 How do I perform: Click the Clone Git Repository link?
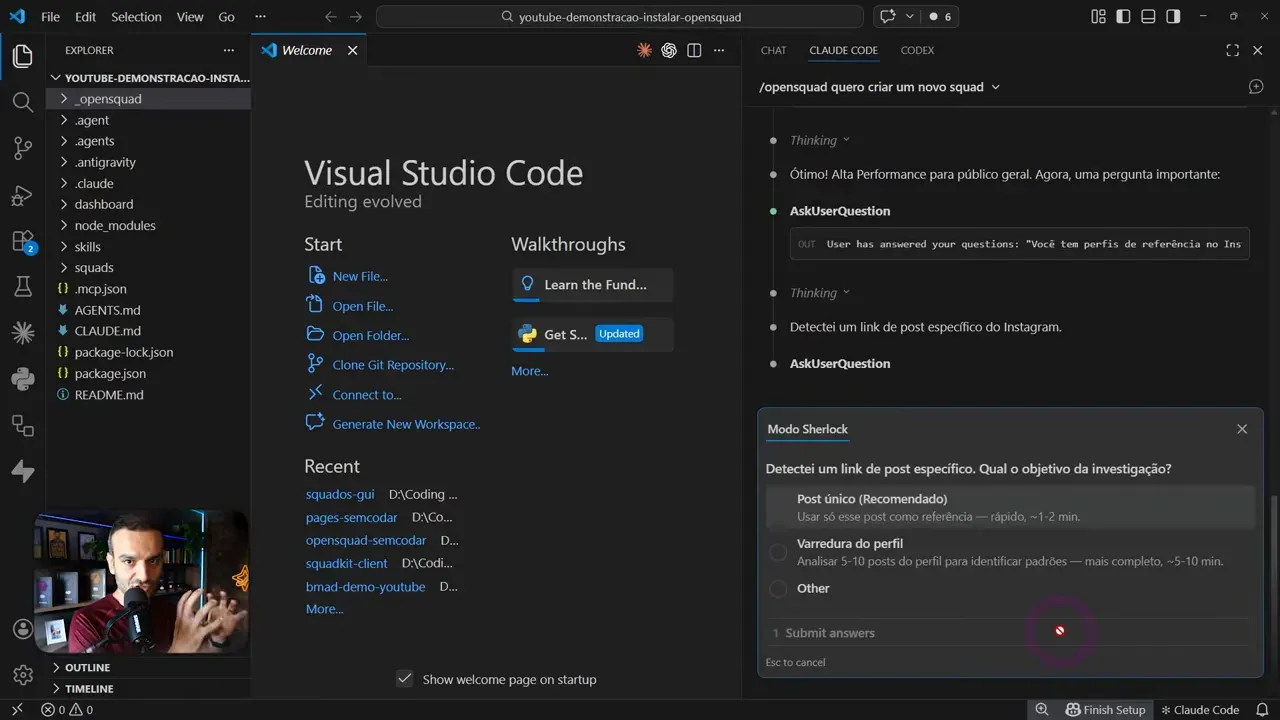tap(392, 365)
